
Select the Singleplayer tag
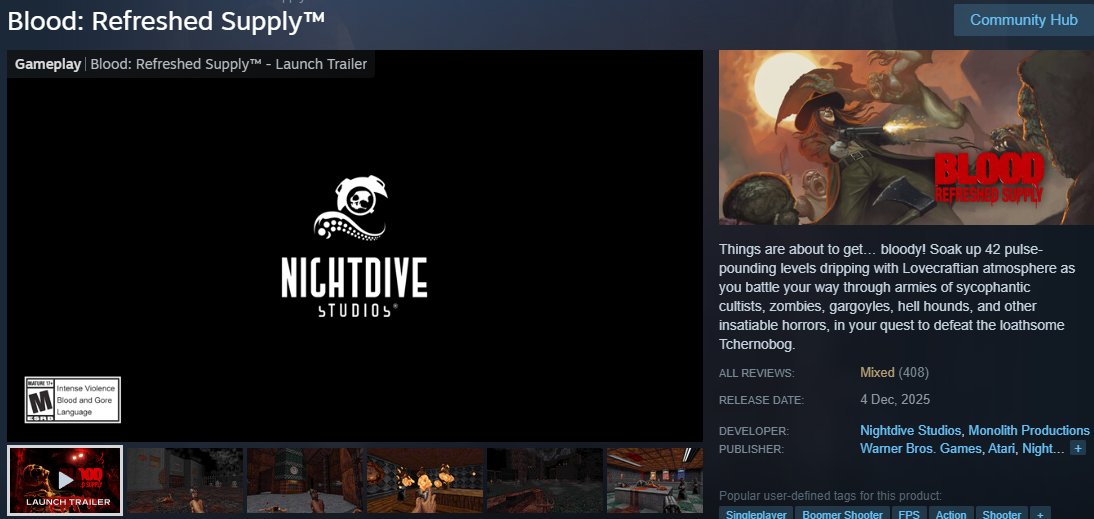(756, 515)
